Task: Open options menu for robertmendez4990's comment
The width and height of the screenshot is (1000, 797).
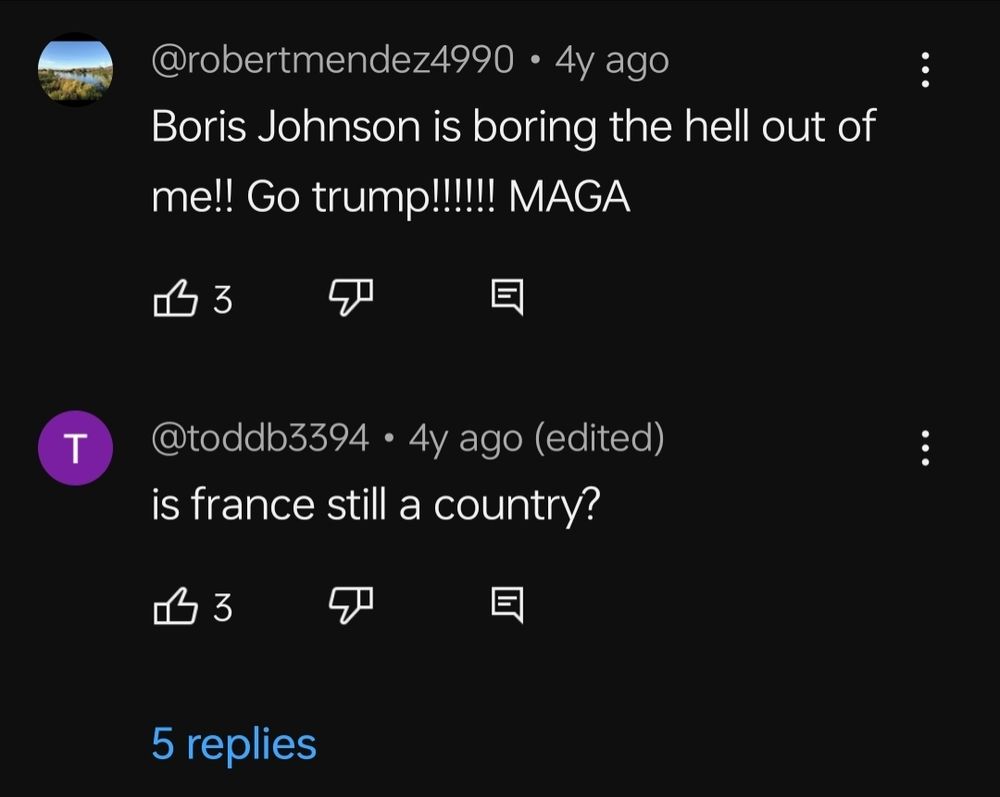Action: click(925, 68)
